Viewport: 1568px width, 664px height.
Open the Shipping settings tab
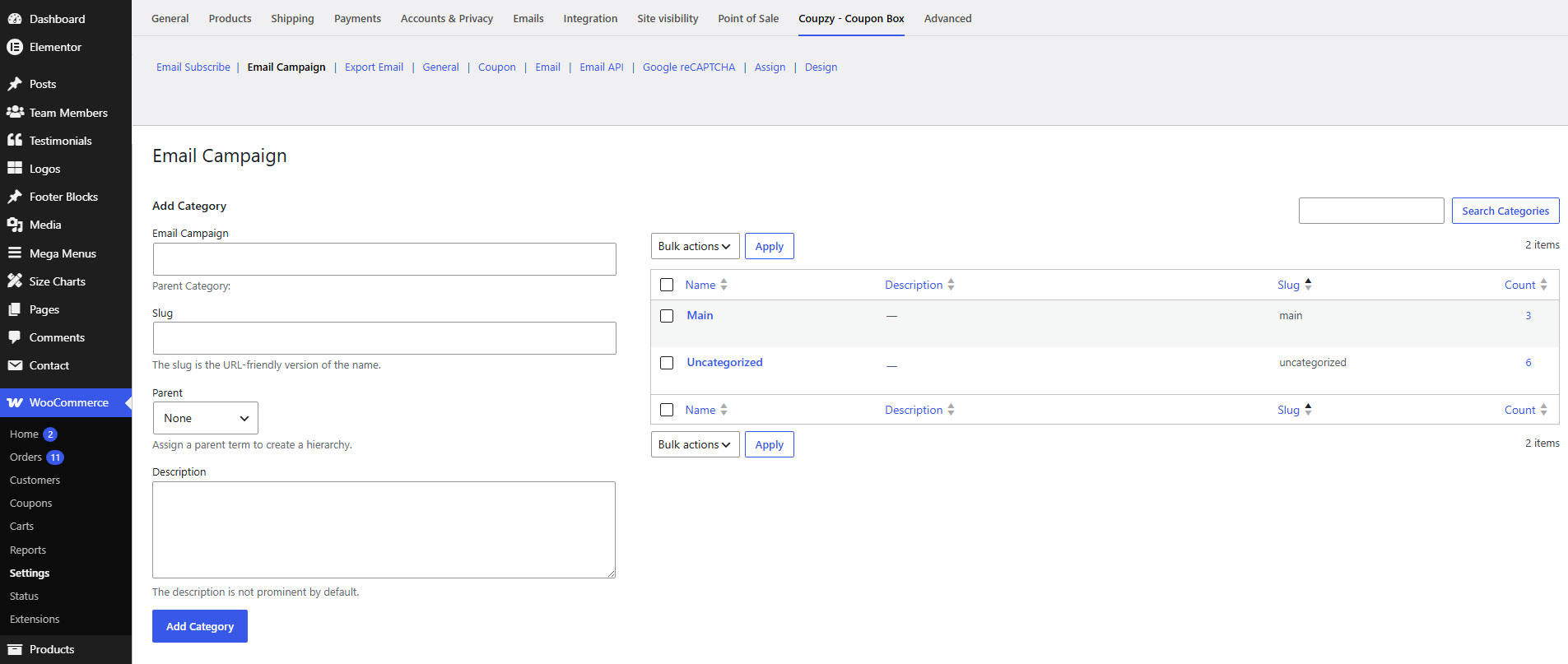[x=292, y=18]
